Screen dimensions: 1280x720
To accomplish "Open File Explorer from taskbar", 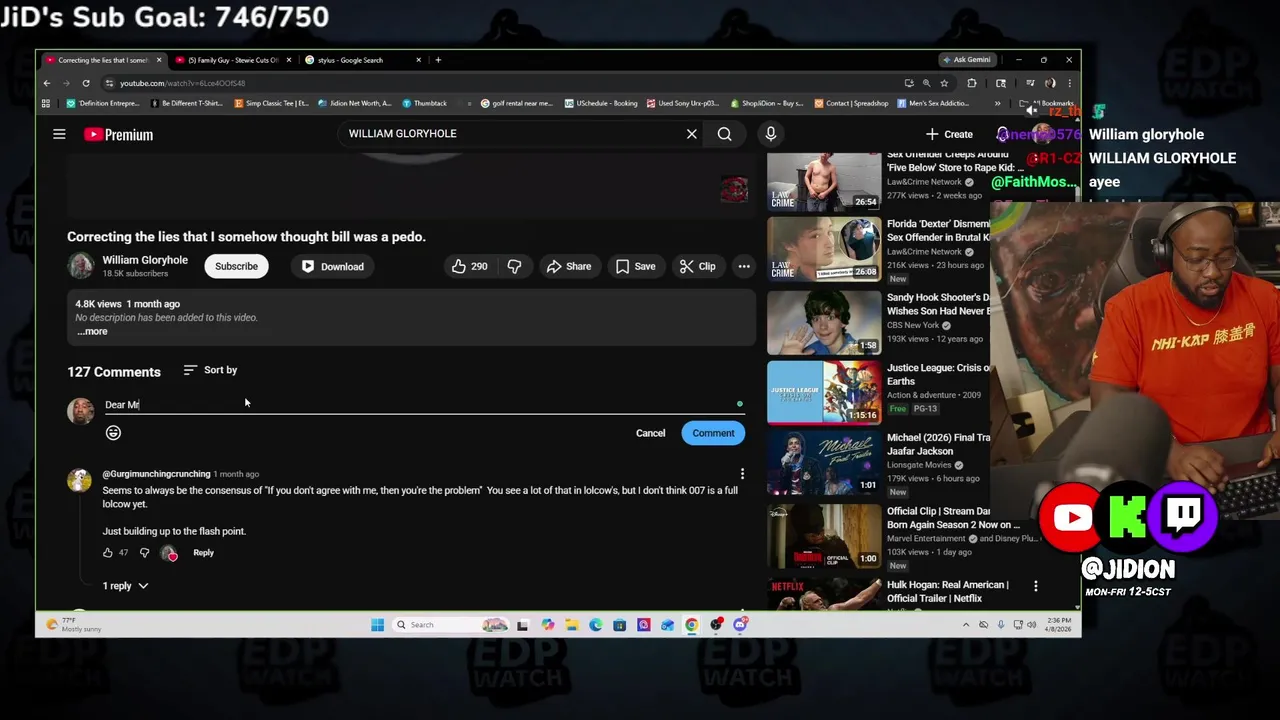I will (x=571, y=625).
